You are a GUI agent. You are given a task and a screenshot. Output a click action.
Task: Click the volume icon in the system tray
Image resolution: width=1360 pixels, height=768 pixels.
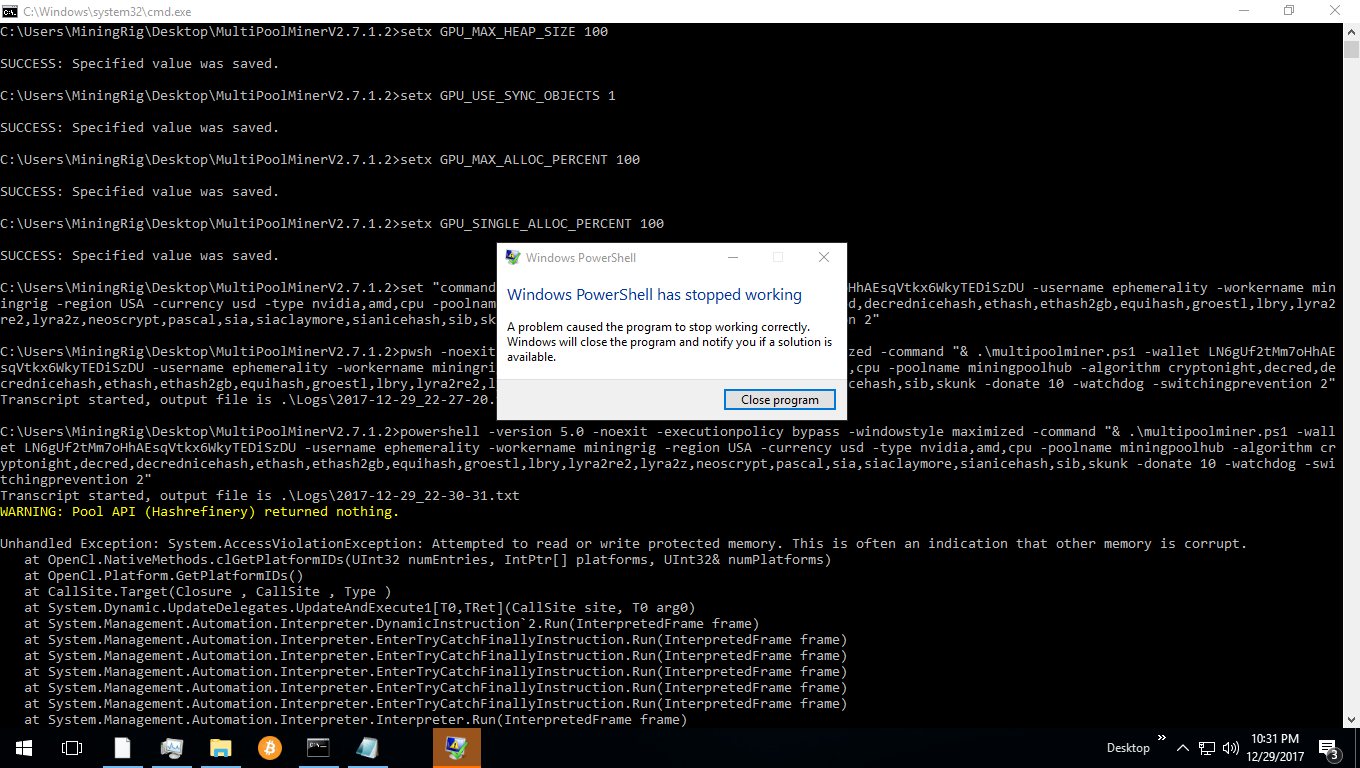coord(1231,747)
